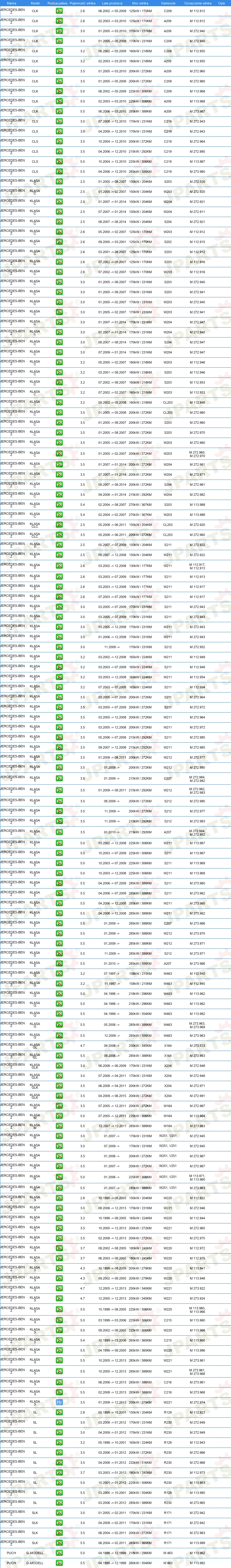This screenshot has height=1568, width=231.
Task: Click the Nadwozie column header
Action: pos(168,3)
